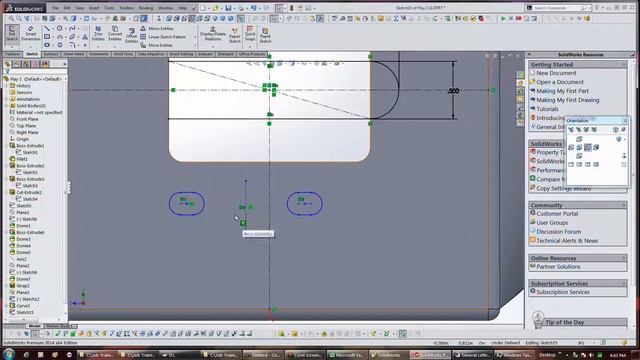Click the Offset Entities tool
Image resolution: width=640 pixels, height=360 pixels.
(131, 36)
